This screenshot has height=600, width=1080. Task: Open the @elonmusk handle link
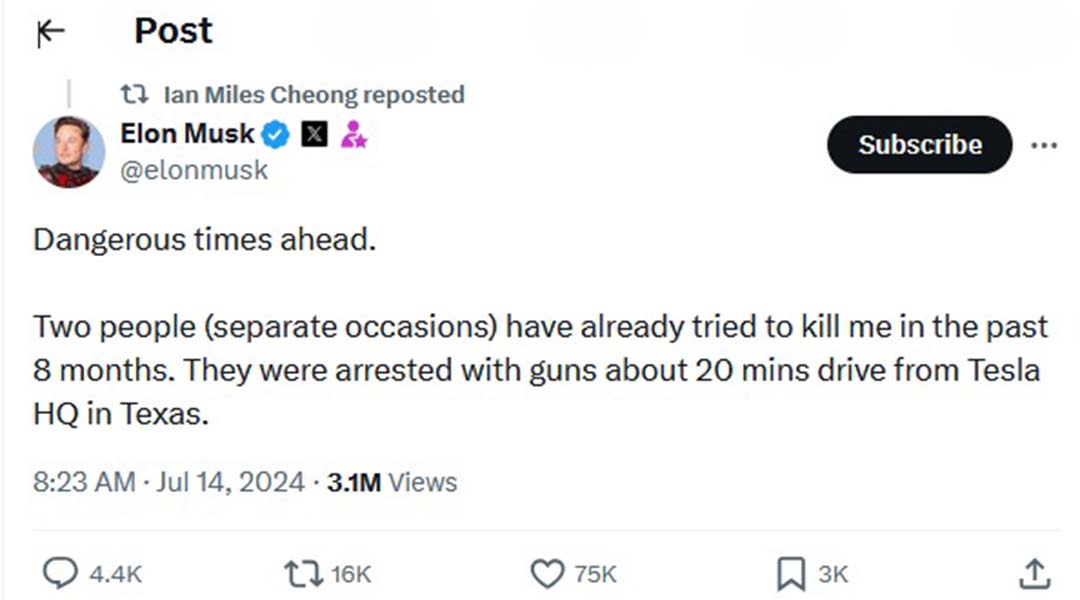(x=194, y=170)
